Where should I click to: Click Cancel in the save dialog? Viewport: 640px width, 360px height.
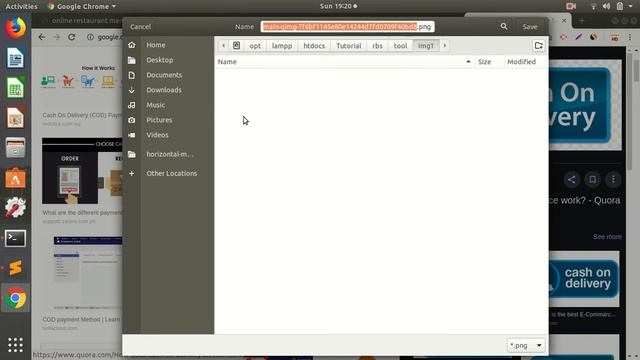[140, 27]
